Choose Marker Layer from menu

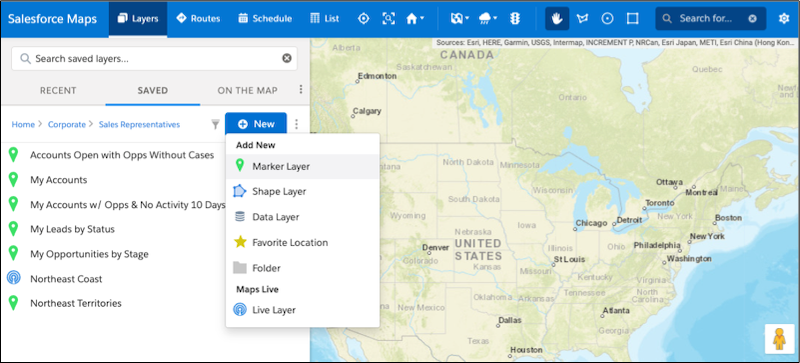click(x=303, y=166)
